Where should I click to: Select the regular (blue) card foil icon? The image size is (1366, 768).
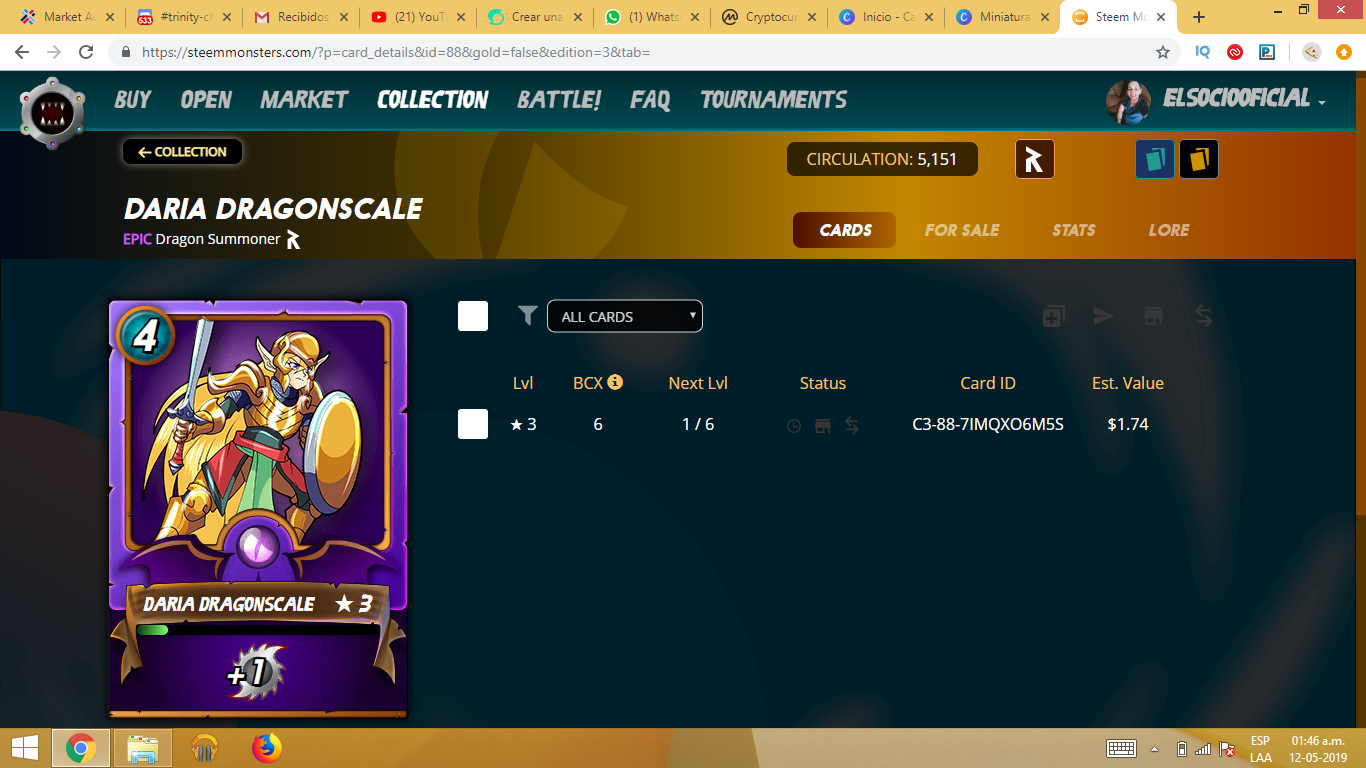pos(1155,159)
